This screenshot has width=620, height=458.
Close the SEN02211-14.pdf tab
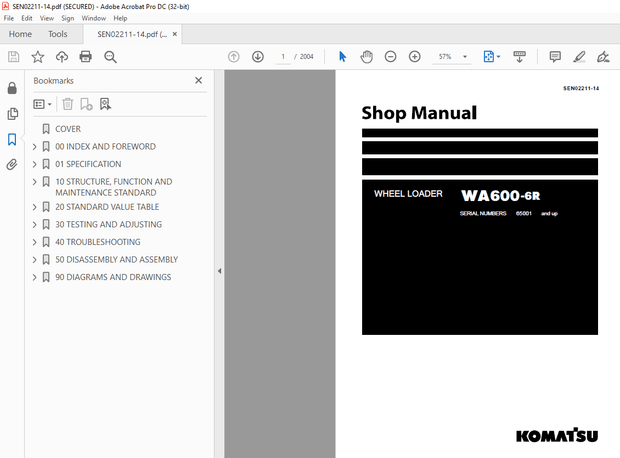point(174,34)
